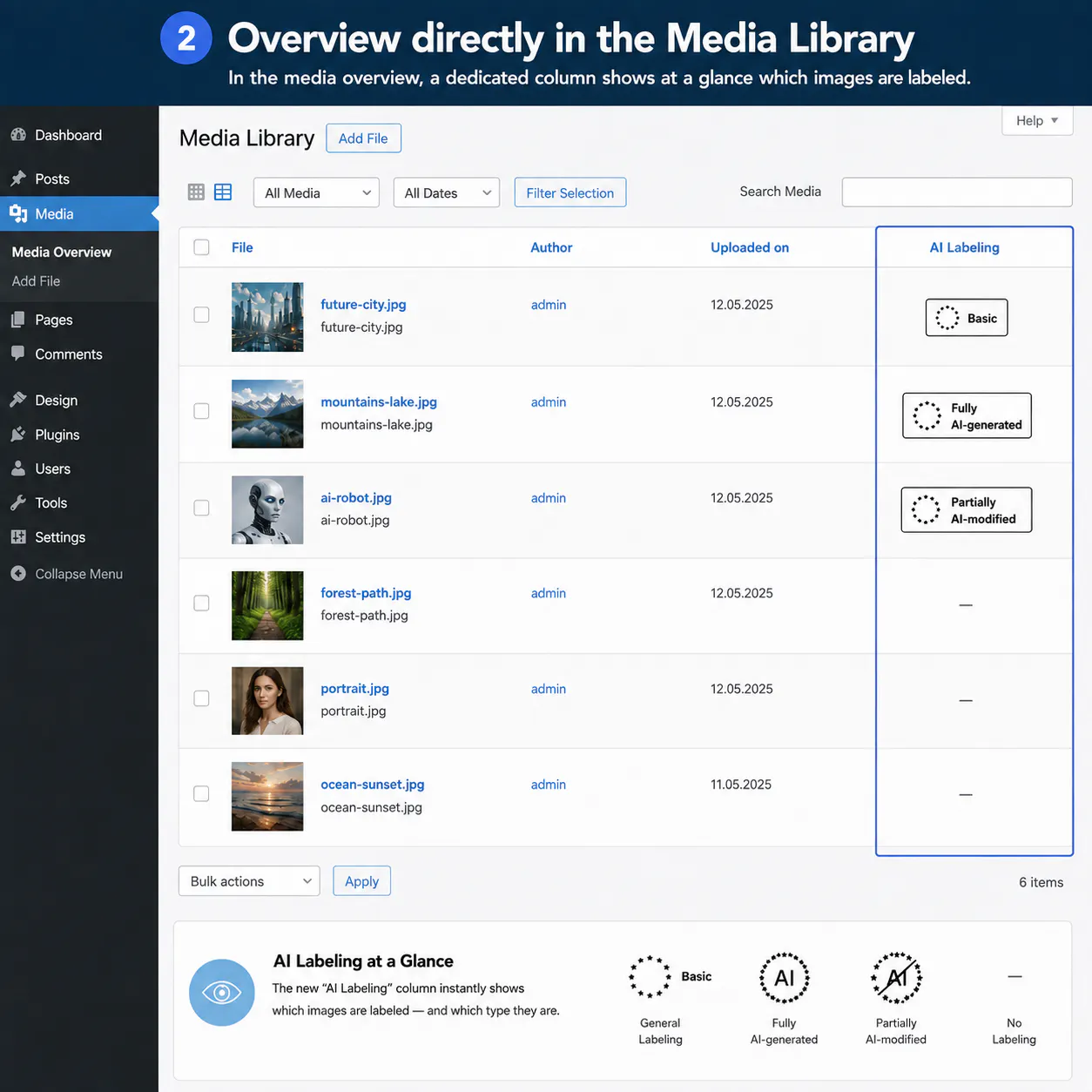Click the Partially AI-modified legend icon
The width and height of the screenshot is (1092, 1092).
(x=897, y=977)
